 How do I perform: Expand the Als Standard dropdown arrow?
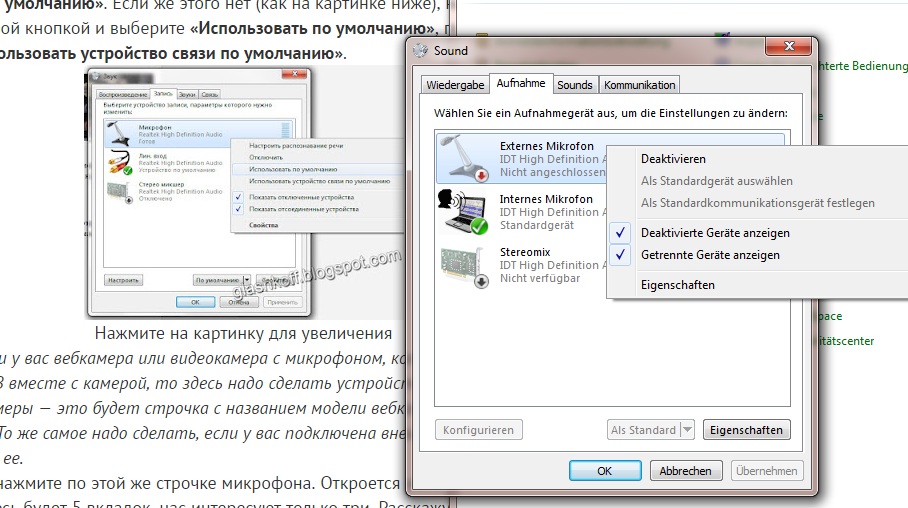[687, 430]
